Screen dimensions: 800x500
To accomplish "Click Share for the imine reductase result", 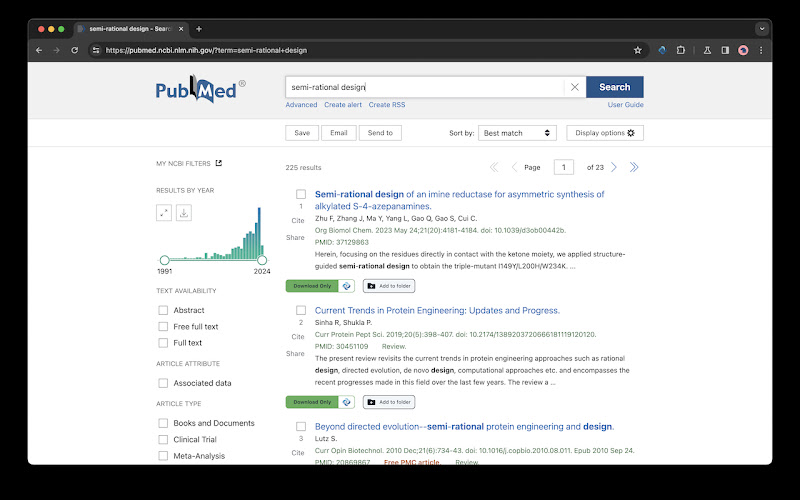I will point(295,238).
